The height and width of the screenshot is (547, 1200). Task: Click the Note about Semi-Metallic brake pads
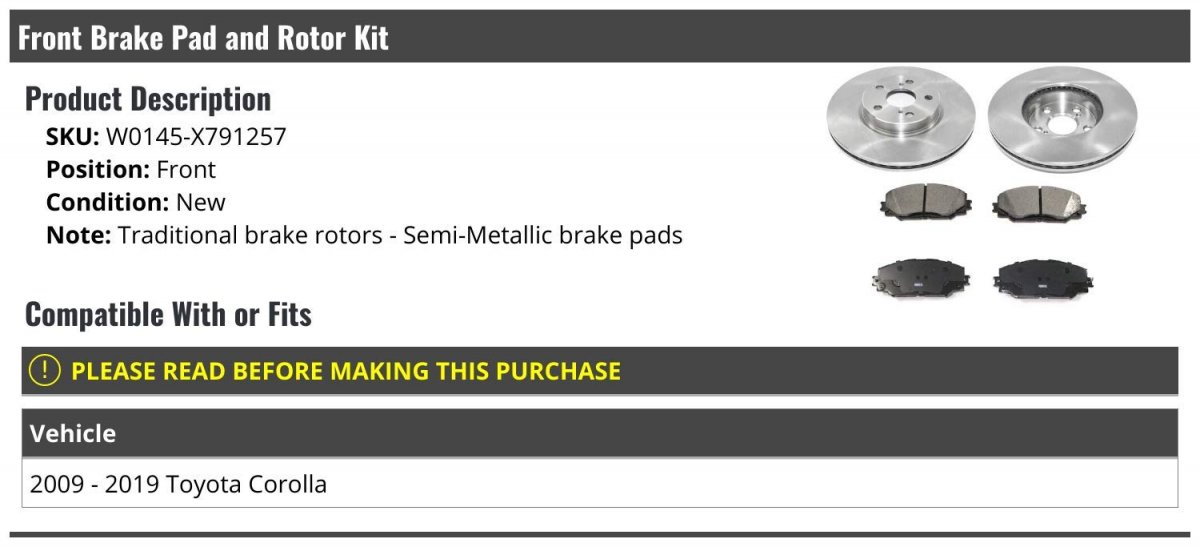click(364, 236)
